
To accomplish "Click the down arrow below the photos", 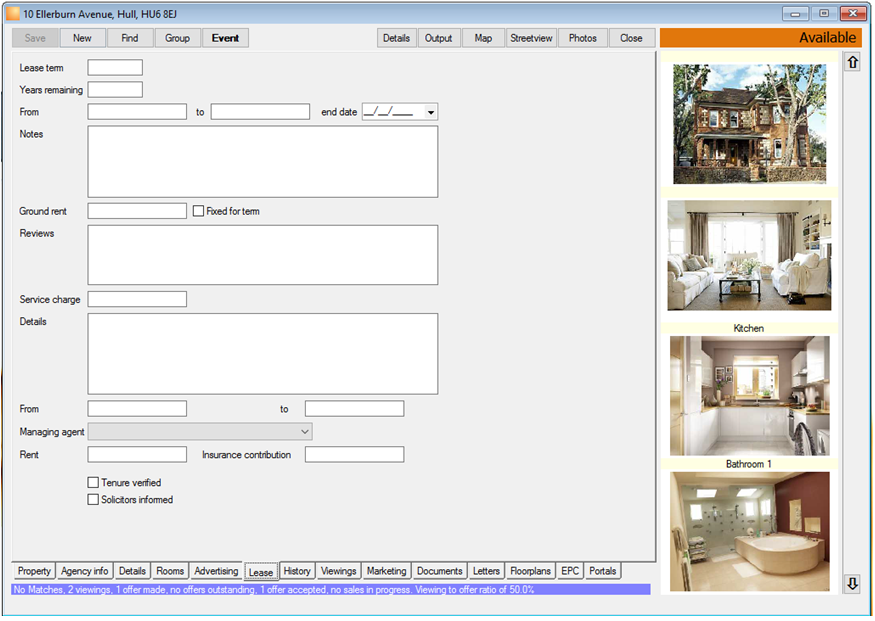I will click(852, 584).
